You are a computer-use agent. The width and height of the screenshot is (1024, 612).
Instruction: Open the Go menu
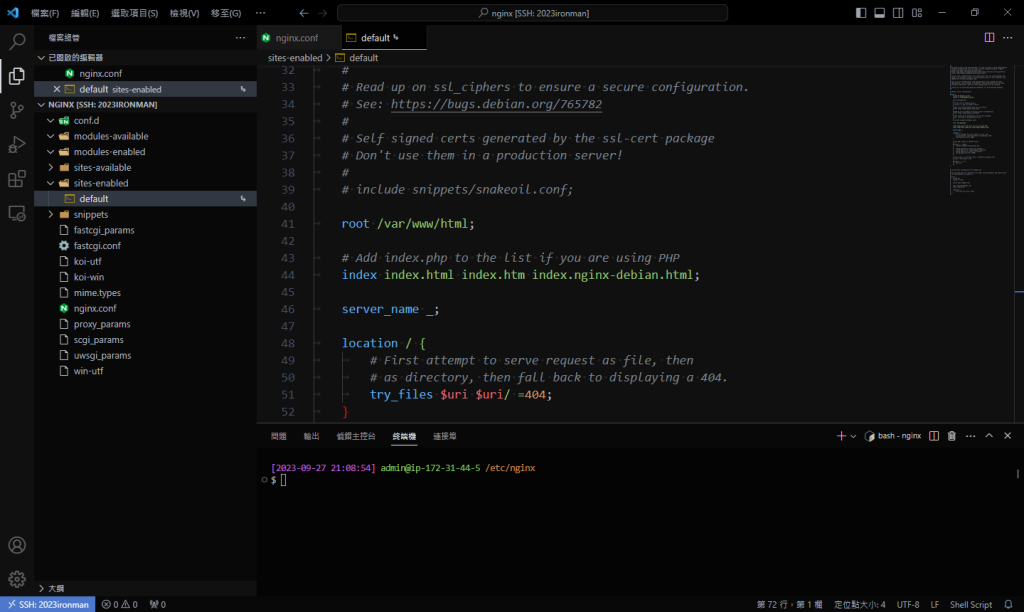(226, 13)
